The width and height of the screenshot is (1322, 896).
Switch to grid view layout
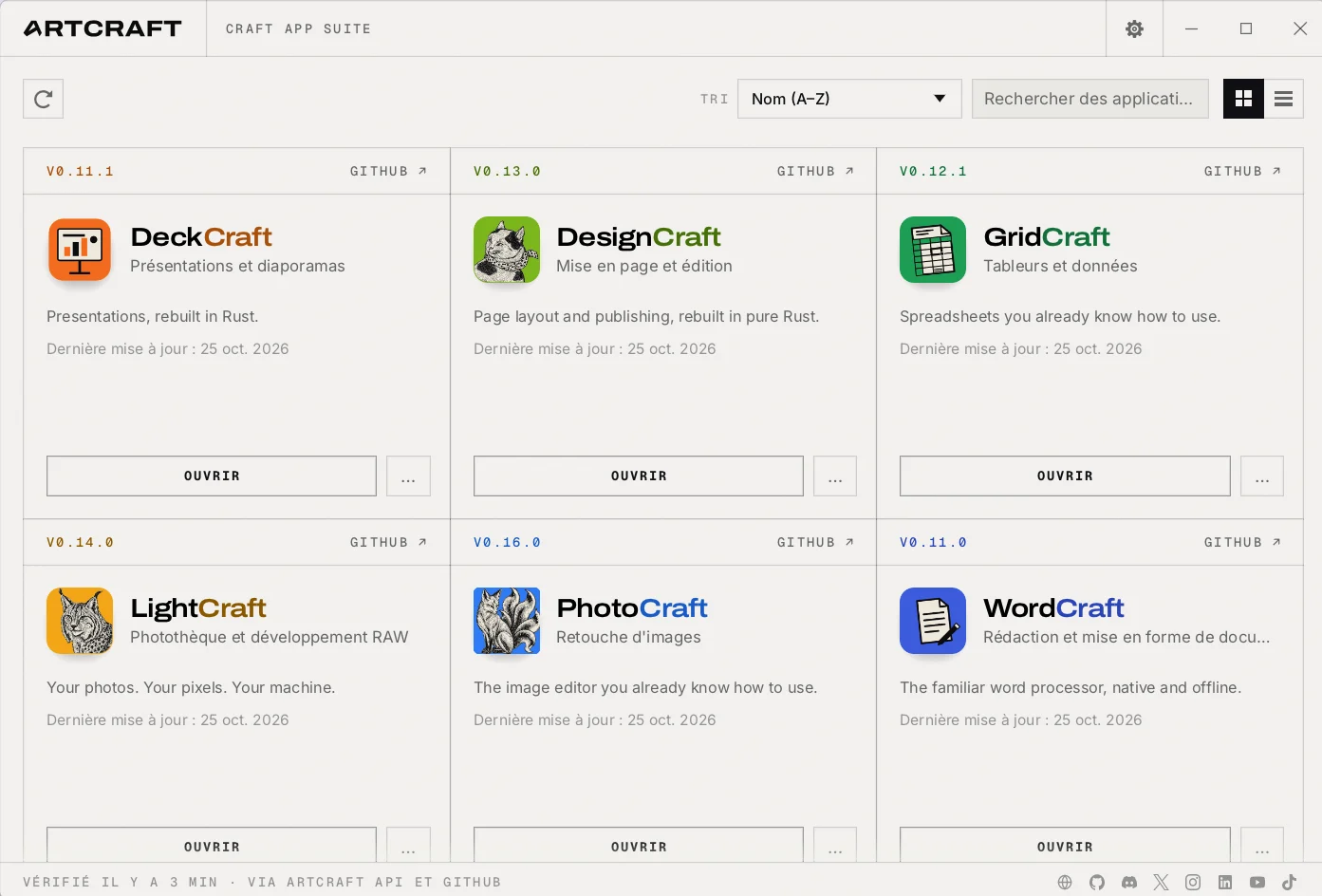[x=1243, y=99]
